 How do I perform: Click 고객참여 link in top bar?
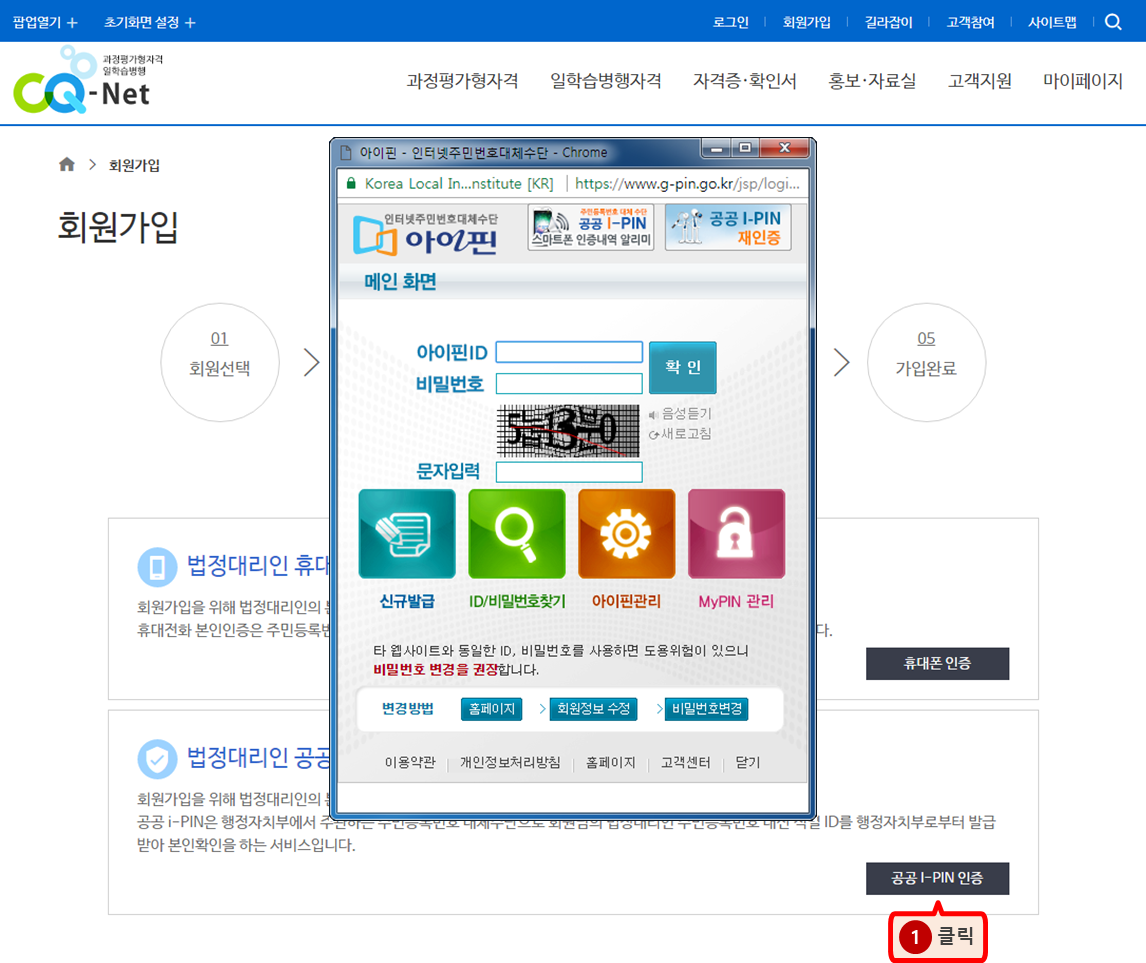point(971,23)
